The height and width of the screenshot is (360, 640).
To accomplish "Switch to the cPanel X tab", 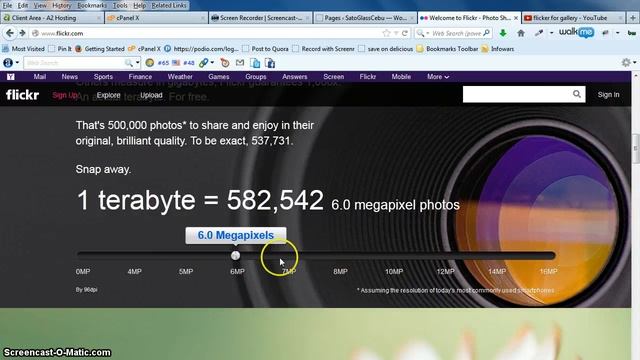I will point(156,18).
